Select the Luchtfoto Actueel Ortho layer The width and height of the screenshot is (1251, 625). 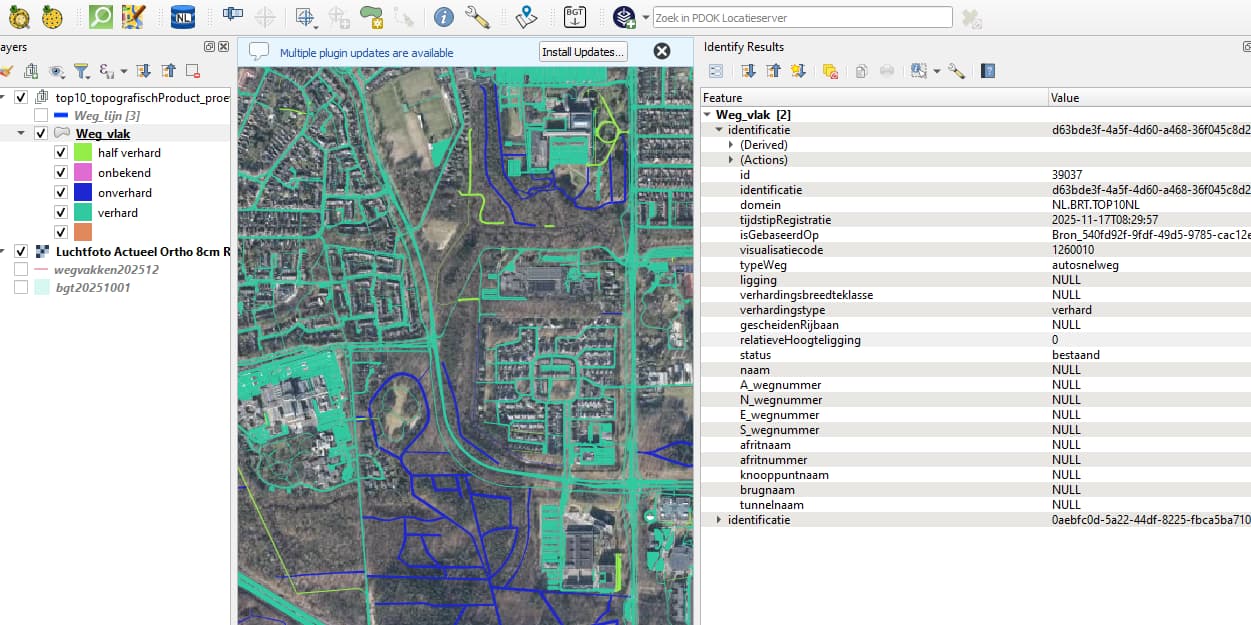[142, 251]
